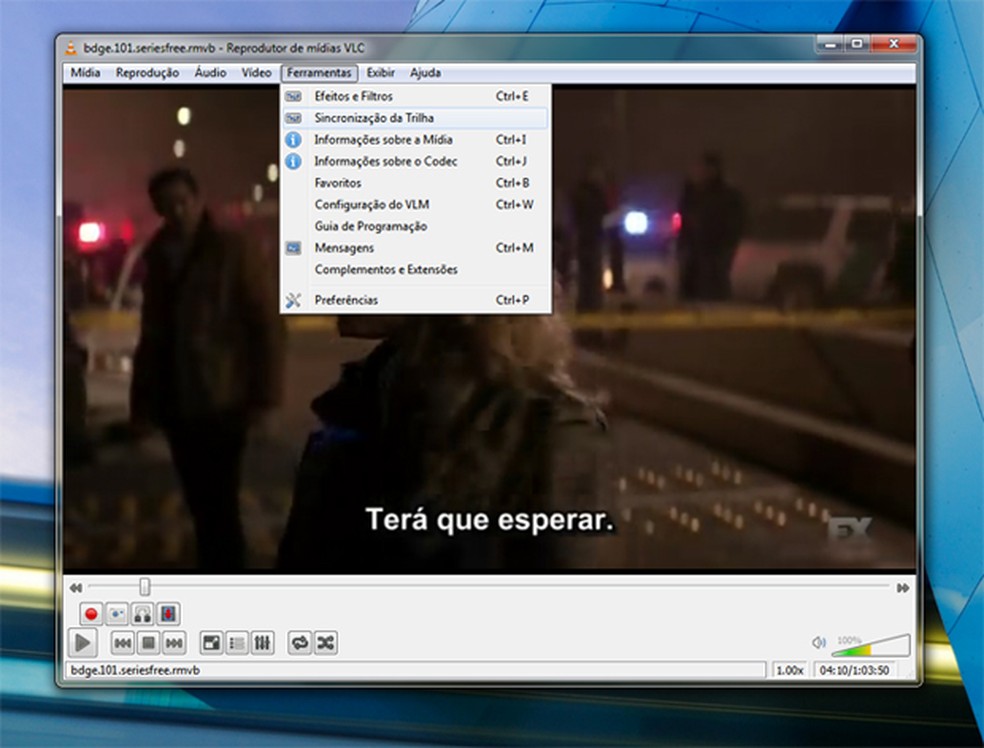The height and width of the screenshot is (748, 984).
Task: Show the playlist
Action: pos(237,643)
